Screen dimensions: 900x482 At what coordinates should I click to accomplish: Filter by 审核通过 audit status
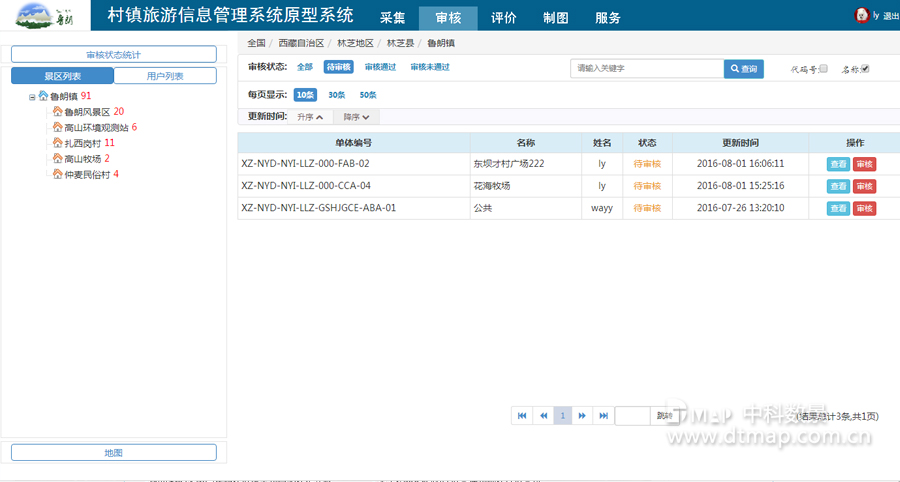pyautogui.click(x=379, y=67)
